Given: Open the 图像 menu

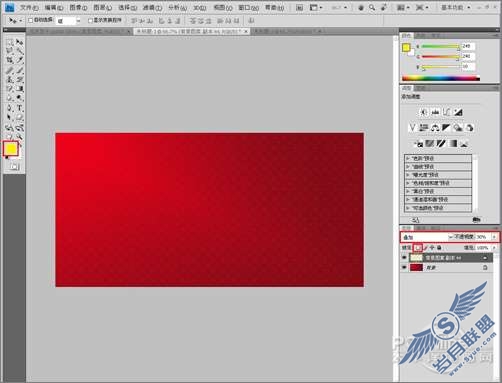Looking at the screenshot, I should [x=78, y=7].
